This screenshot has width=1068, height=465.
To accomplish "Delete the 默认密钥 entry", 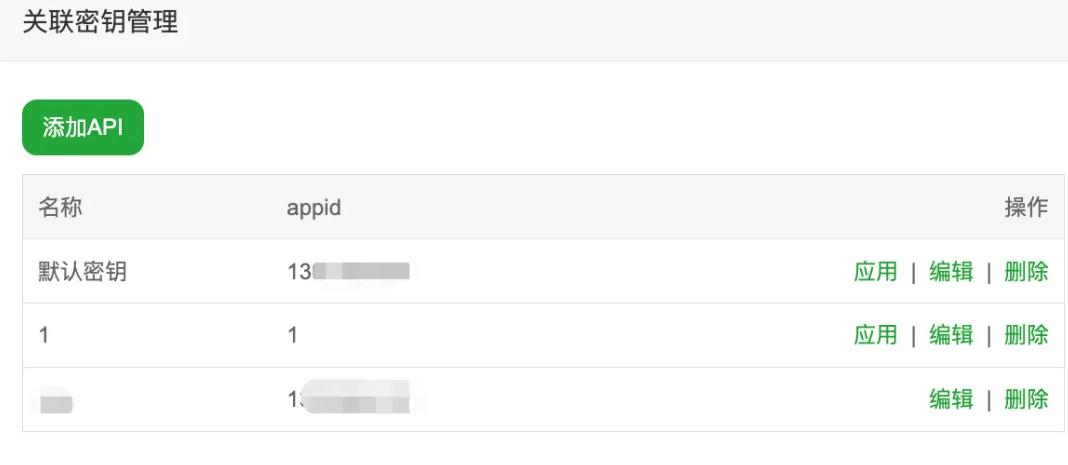I will pos(1026,271).
